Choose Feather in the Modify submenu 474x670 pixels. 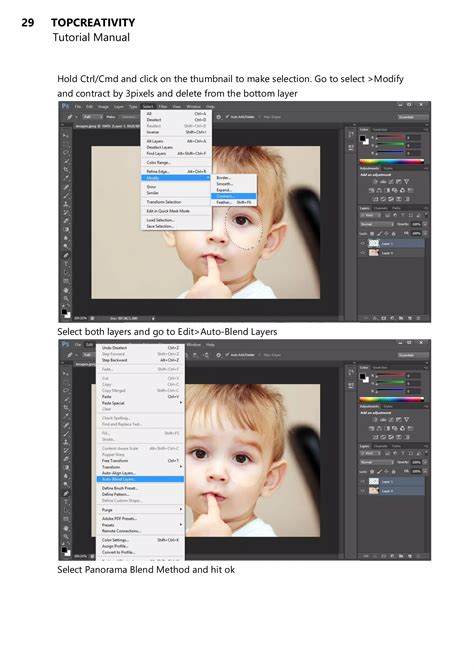[x=233, y=202]
